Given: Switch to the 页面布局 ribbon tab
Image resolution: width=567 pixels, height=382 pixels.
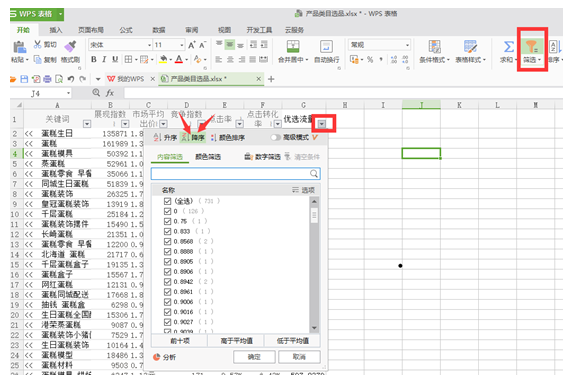Looking at the screenshot, I should point(91,30).
